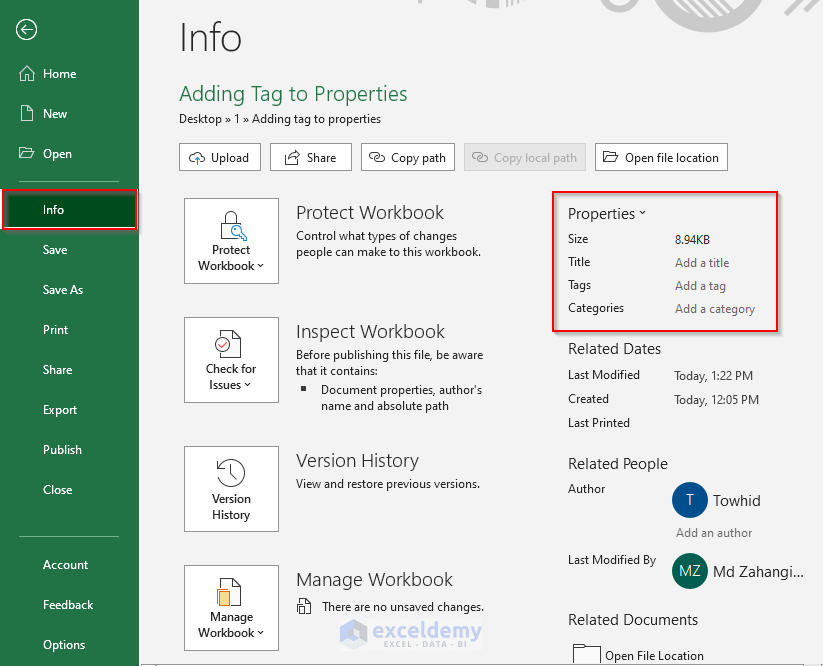This screenshot has width=823, height=666.
Task: Select Save As in the sidebar
Action: (63, 289)
